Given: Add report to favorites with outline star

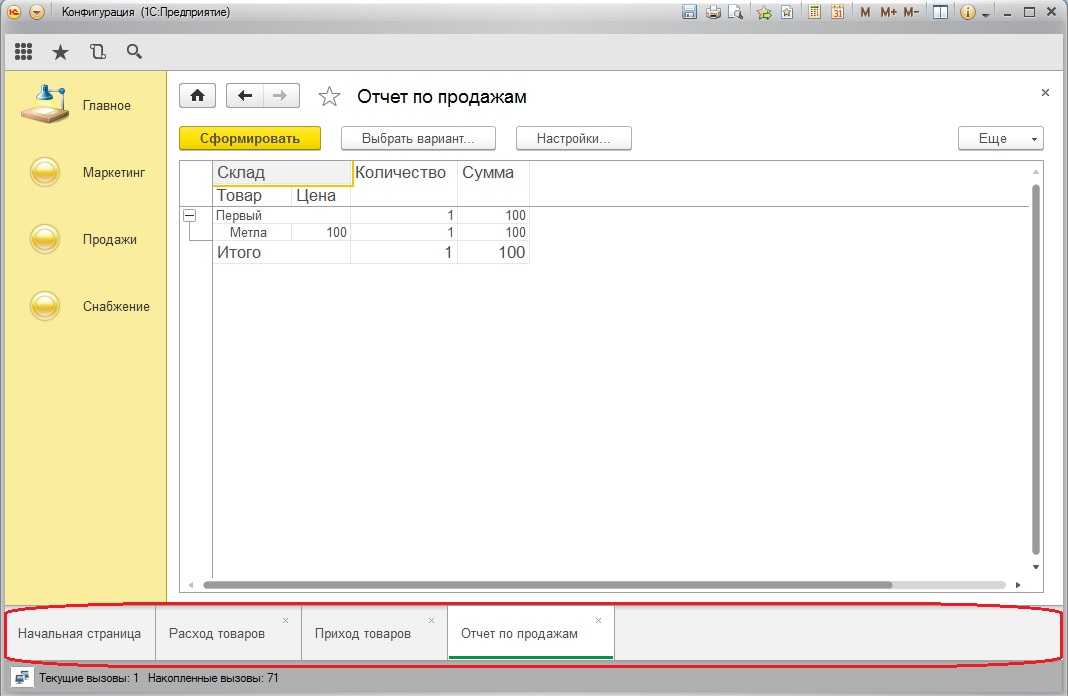Looking at the screenshot, I should coord(329,97).
